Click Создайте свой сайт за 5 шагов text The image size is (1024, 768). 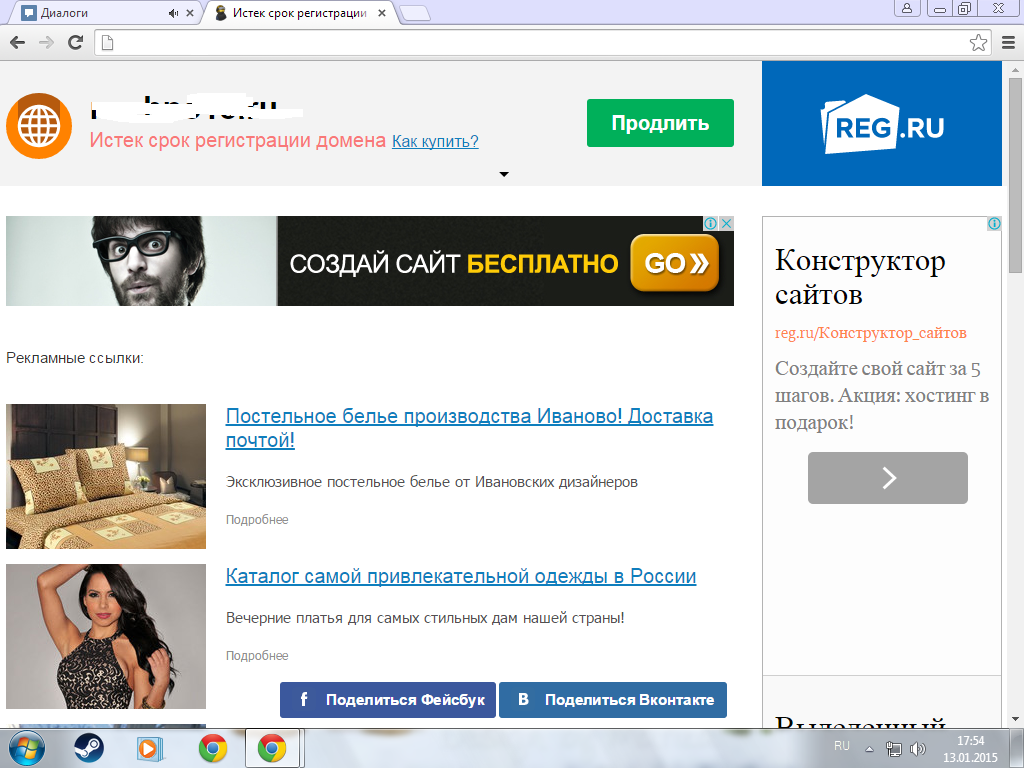882,395
